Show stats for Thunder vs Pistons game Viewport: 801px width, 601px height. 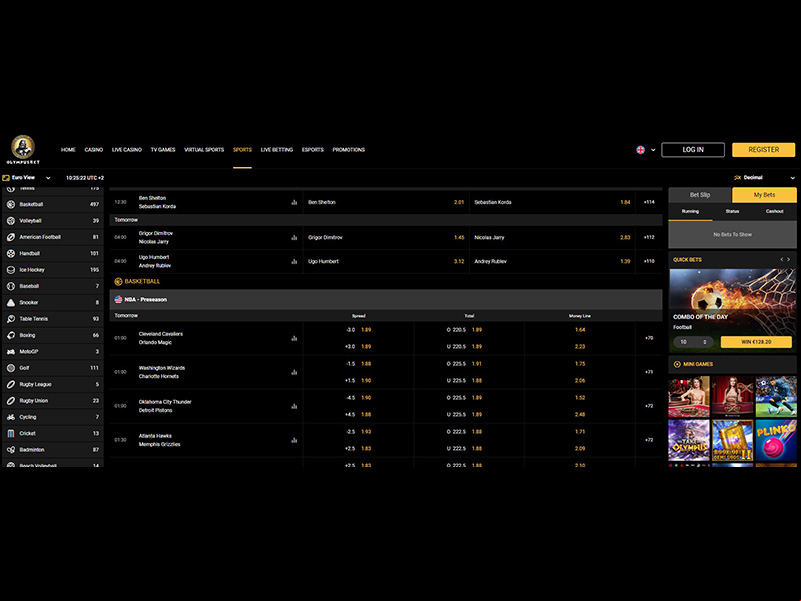(x=294, y=406)
